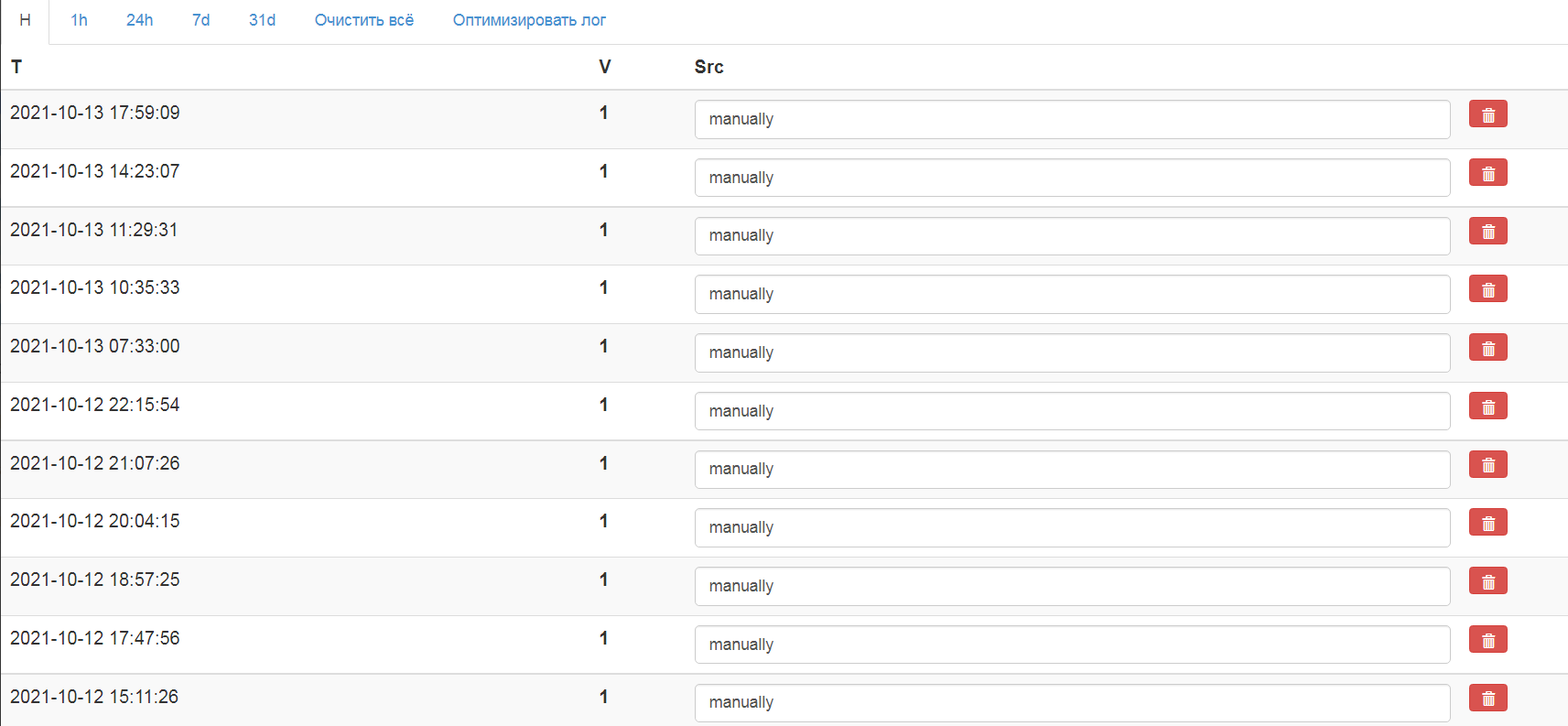Delete the 2021-10-12 17:47:56 row
The width and height of the screenshot is (1568, 726).
pyautogui.click(x=1487, y=640)
